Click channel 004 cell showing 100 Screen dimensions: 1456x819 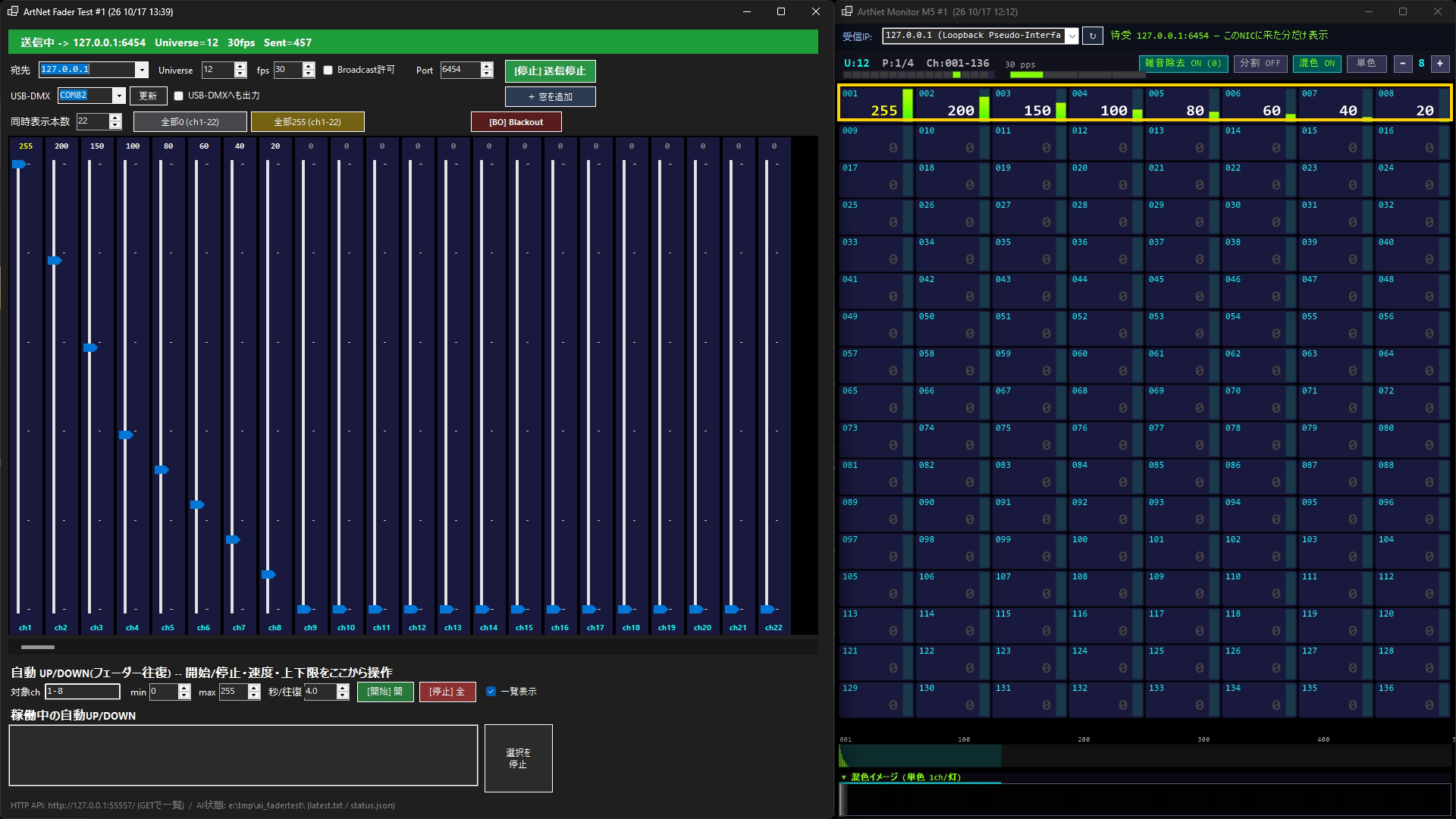tap(1106, 103)
